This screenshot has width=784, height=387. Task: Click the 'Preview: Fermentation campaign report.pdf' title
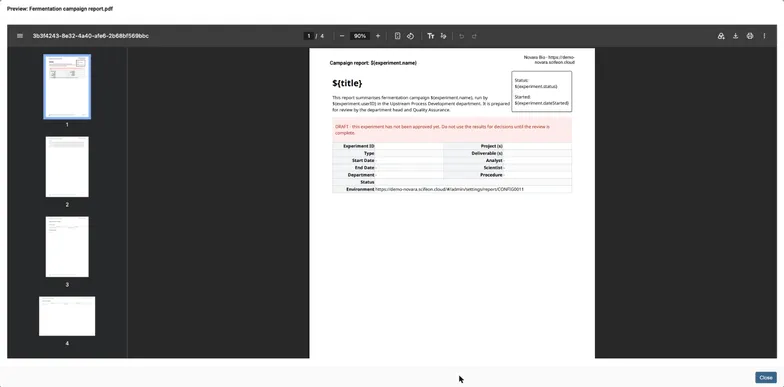tap(60, 9)
